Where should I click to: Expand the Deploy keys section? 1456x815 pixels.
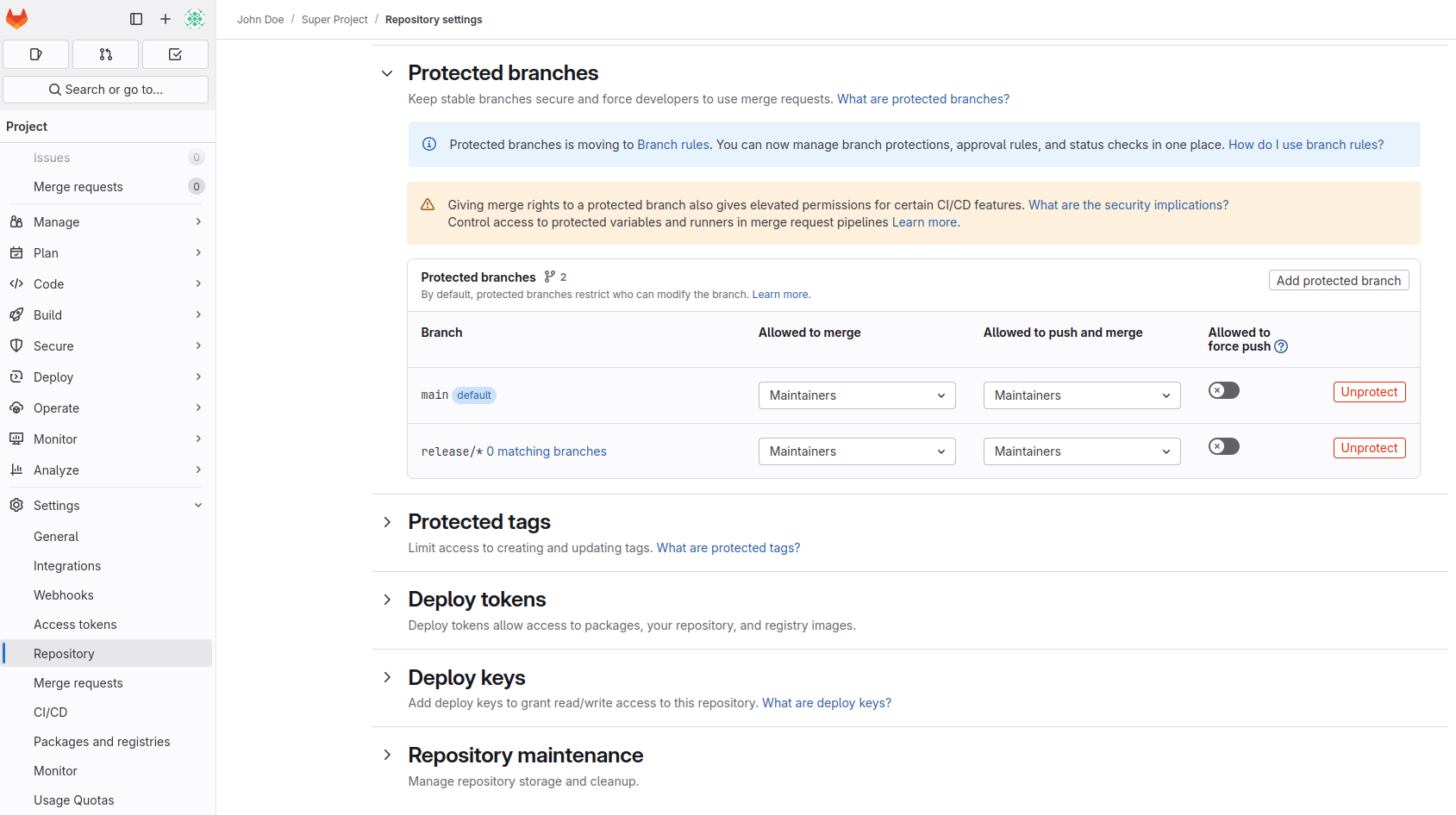[386, 678]
